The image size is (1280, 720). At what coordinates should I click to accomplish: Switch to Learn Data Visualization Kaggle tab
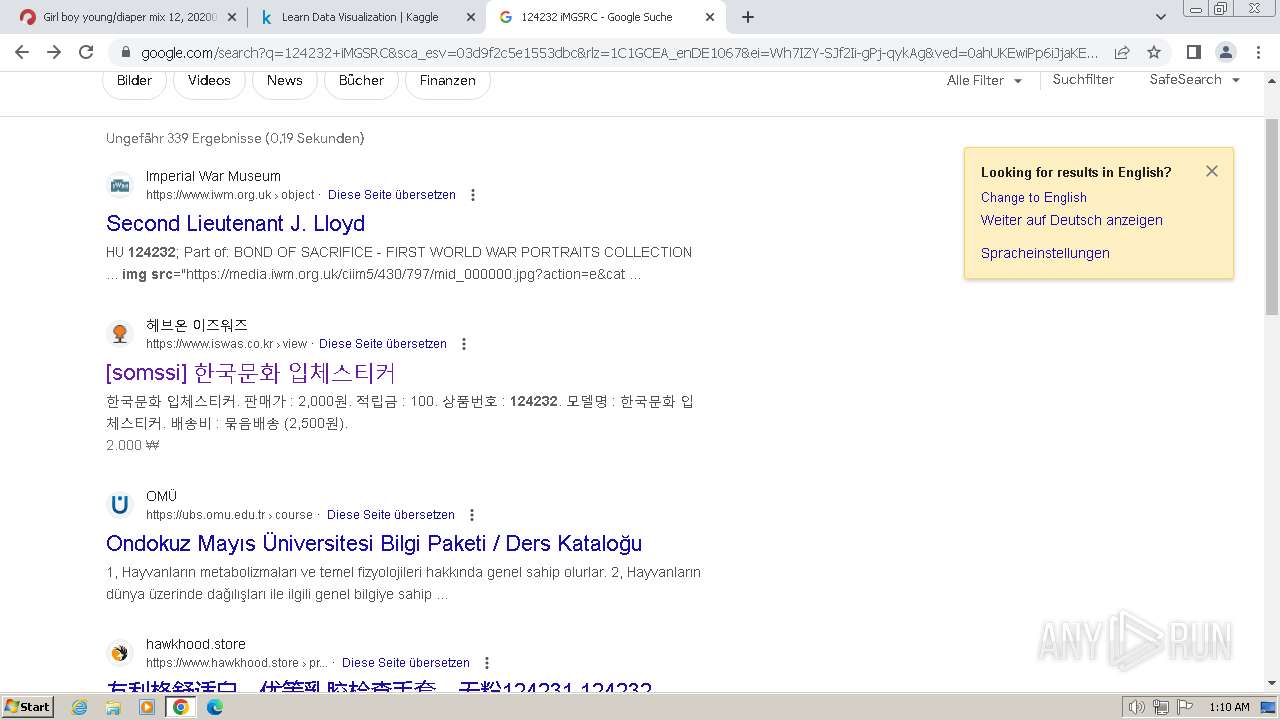coord(365,17)
